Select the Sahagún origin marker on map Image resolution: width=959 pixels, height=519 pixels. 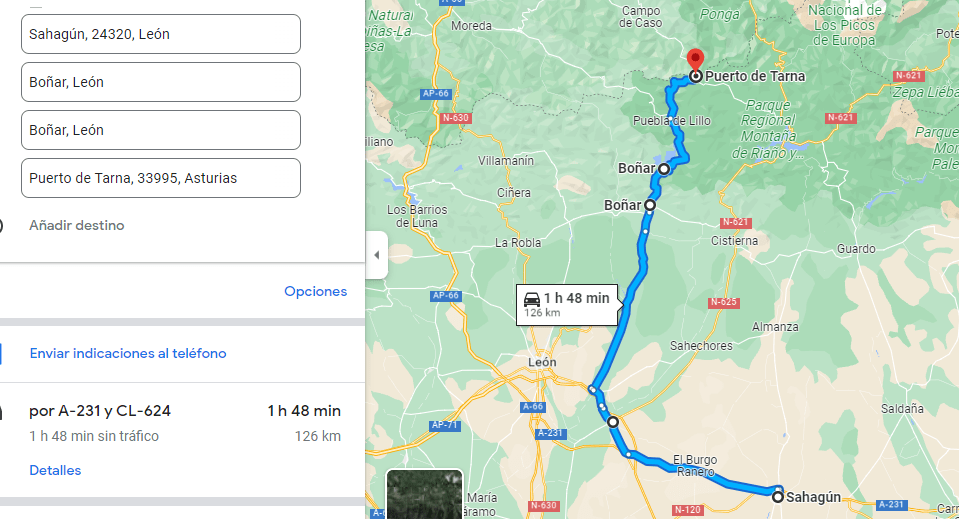(777, 497)
